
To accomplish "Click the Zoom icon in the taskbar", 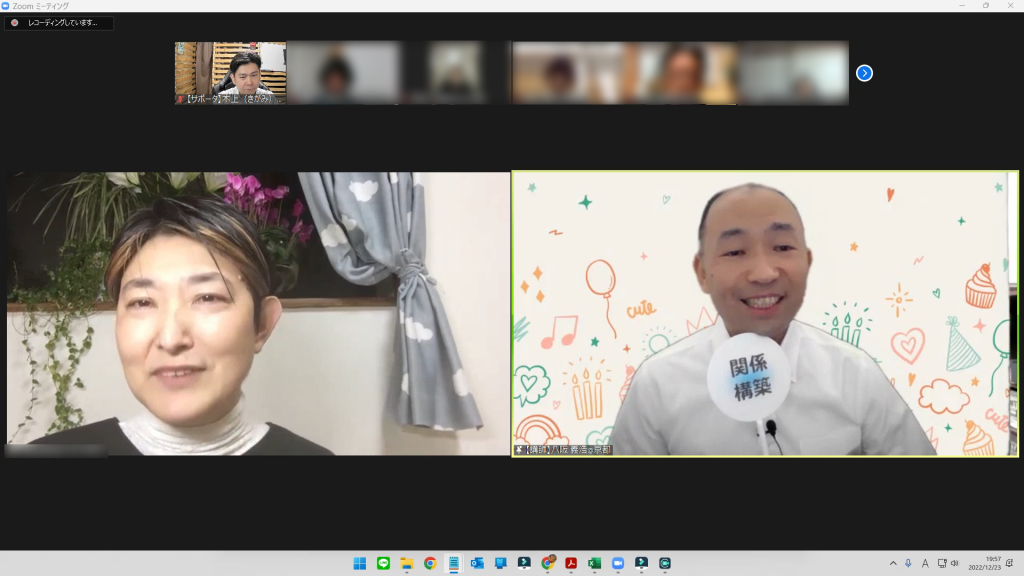I will (618, 563).
